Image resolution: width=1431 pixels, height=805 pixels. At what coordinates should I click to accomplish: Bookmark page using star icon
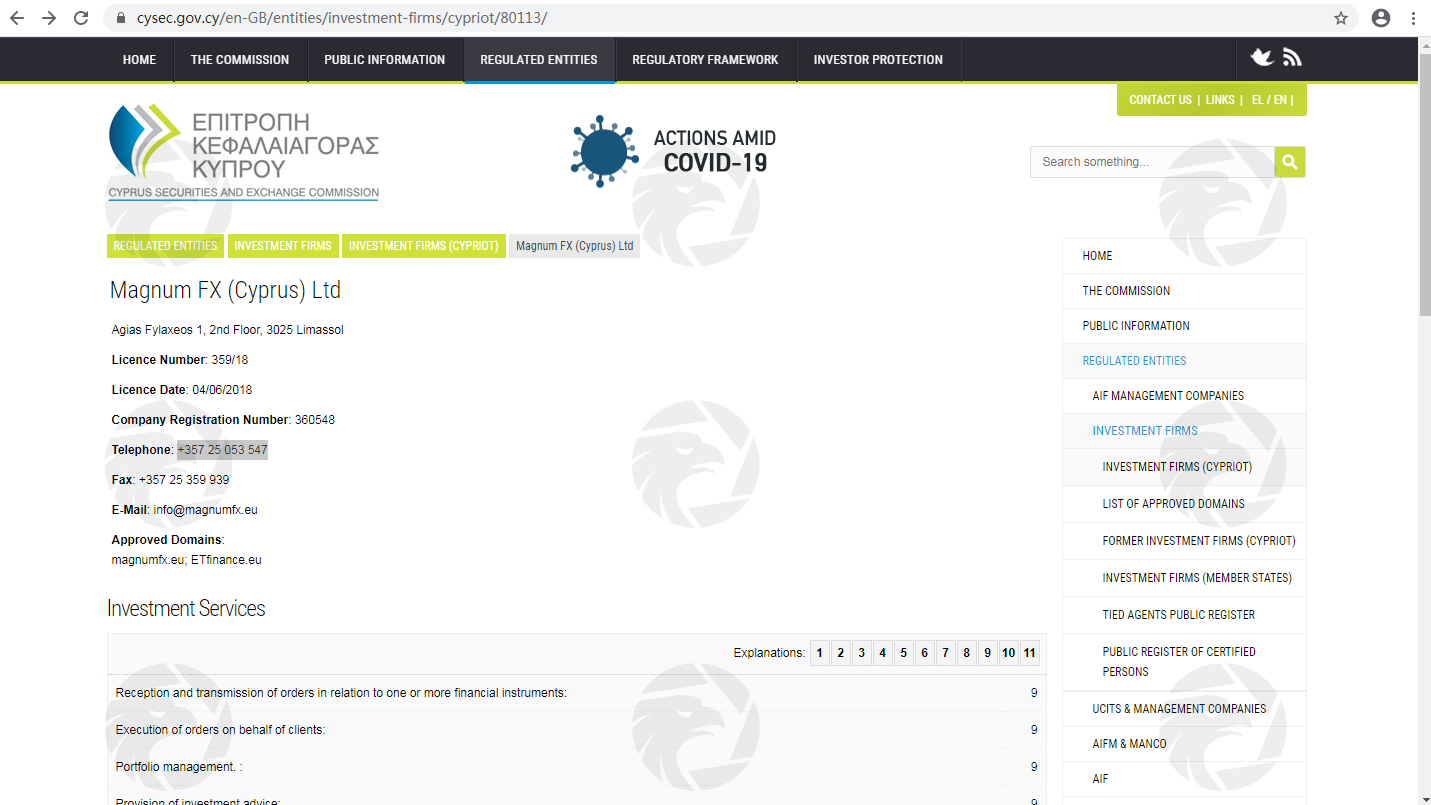1341,18
